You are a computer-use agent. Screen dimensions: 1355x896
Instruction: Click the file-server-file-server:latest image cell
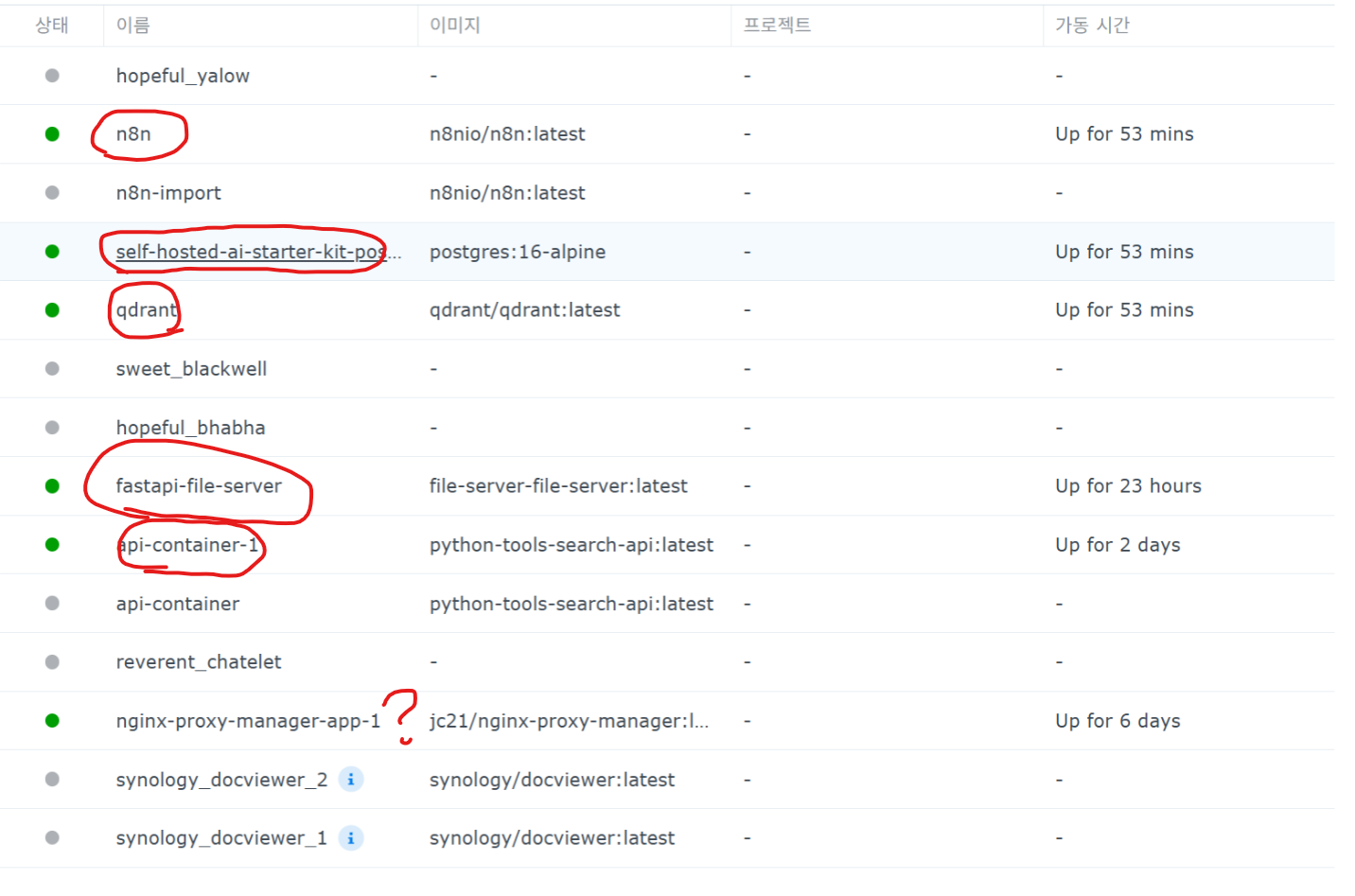pos(558,486)
